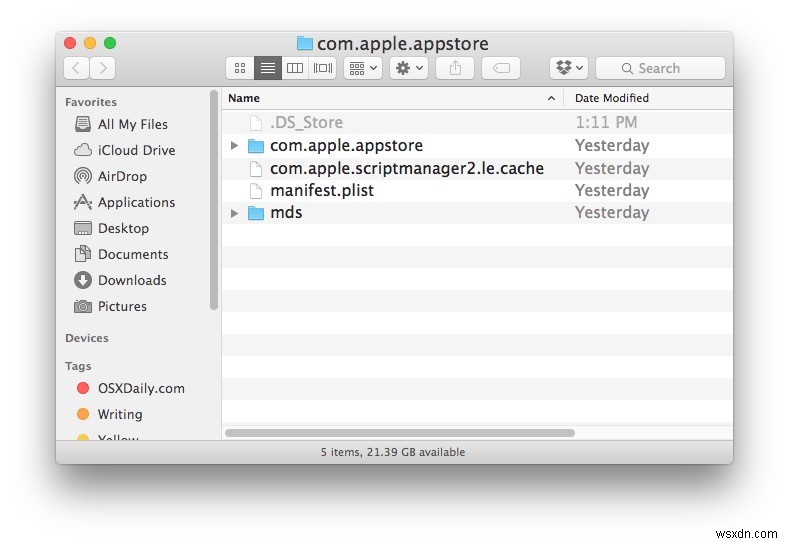Click the com.apple.appstore row folder icon
This screenshot has width=789, height=544.
[x=256, y=146]
